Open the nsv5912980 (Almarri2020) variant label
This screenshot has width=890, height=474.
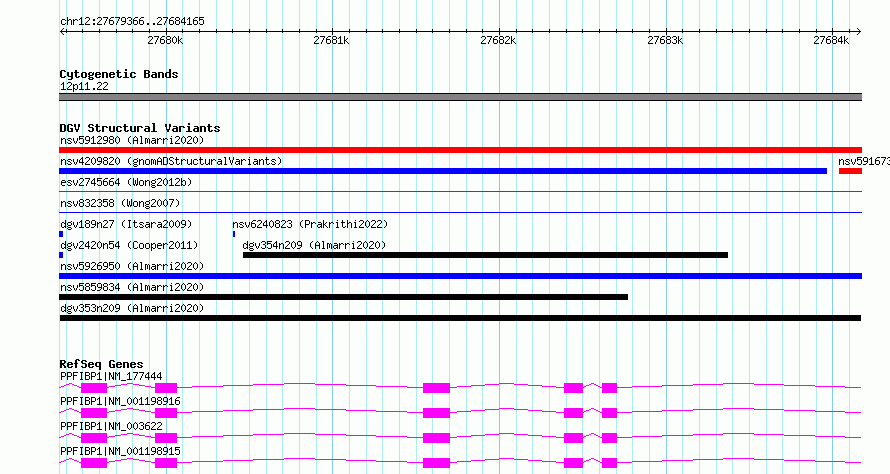[132, 140]
